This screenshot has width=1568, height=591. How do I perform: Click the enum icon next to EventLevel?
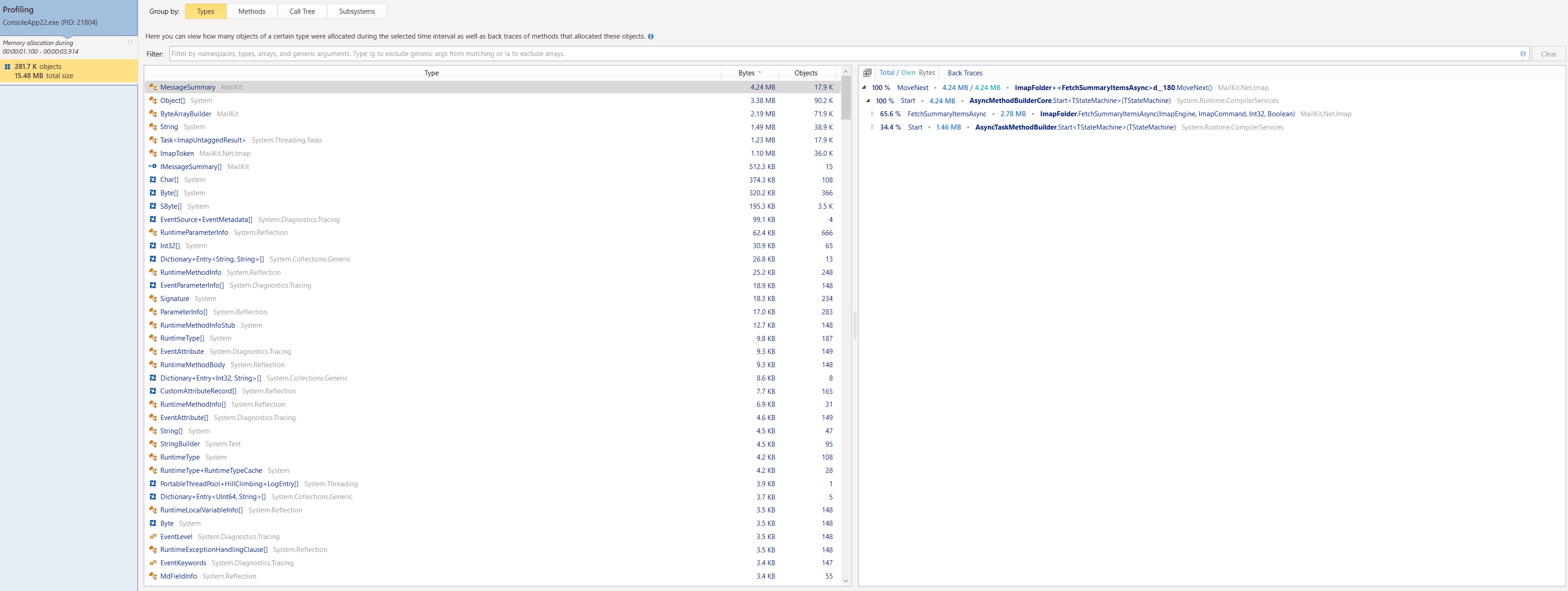[x=153, y=536]
